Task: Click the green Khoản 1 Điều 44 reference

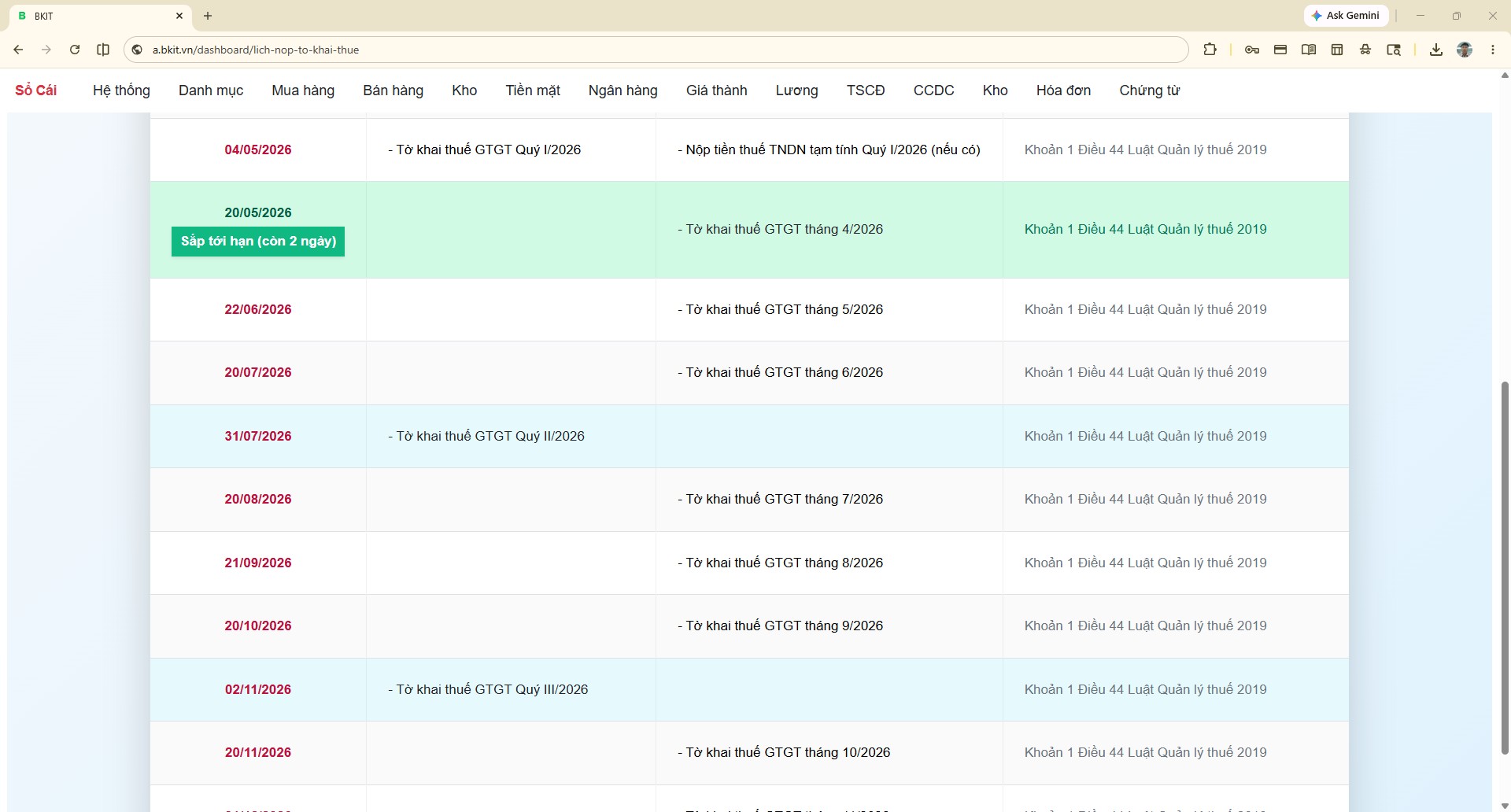Action: click(1146, 229)
